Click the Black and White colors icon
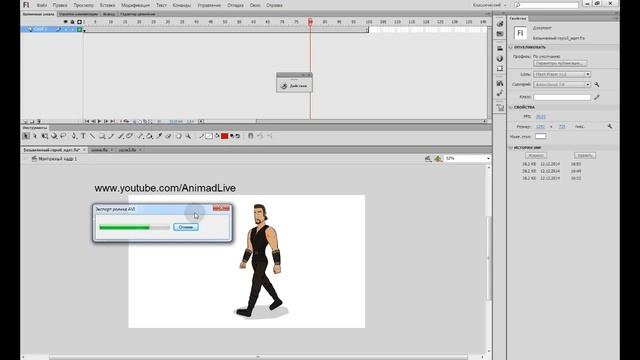 (232, 136)
